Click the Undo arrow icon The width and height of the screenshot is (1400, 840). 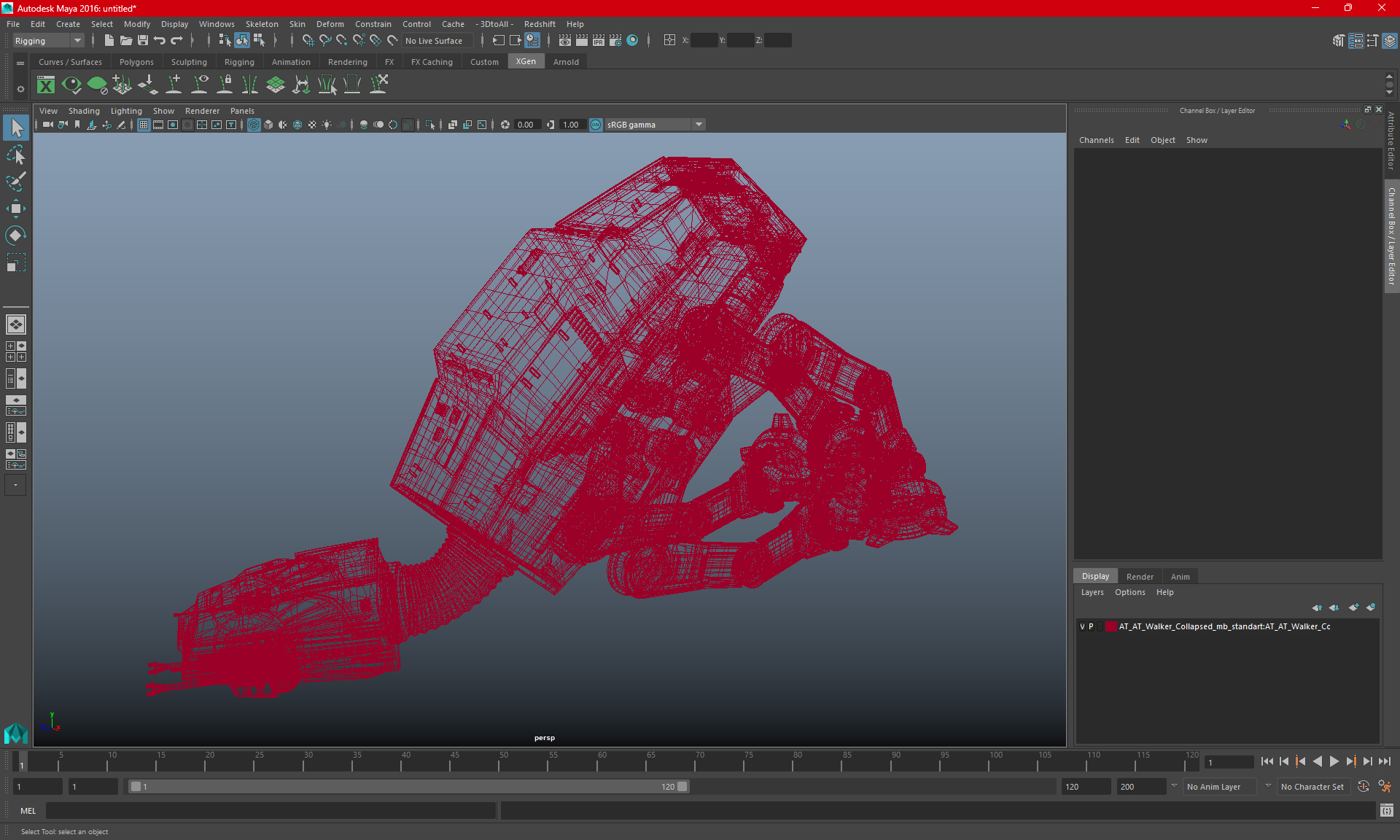pos(160,41)
